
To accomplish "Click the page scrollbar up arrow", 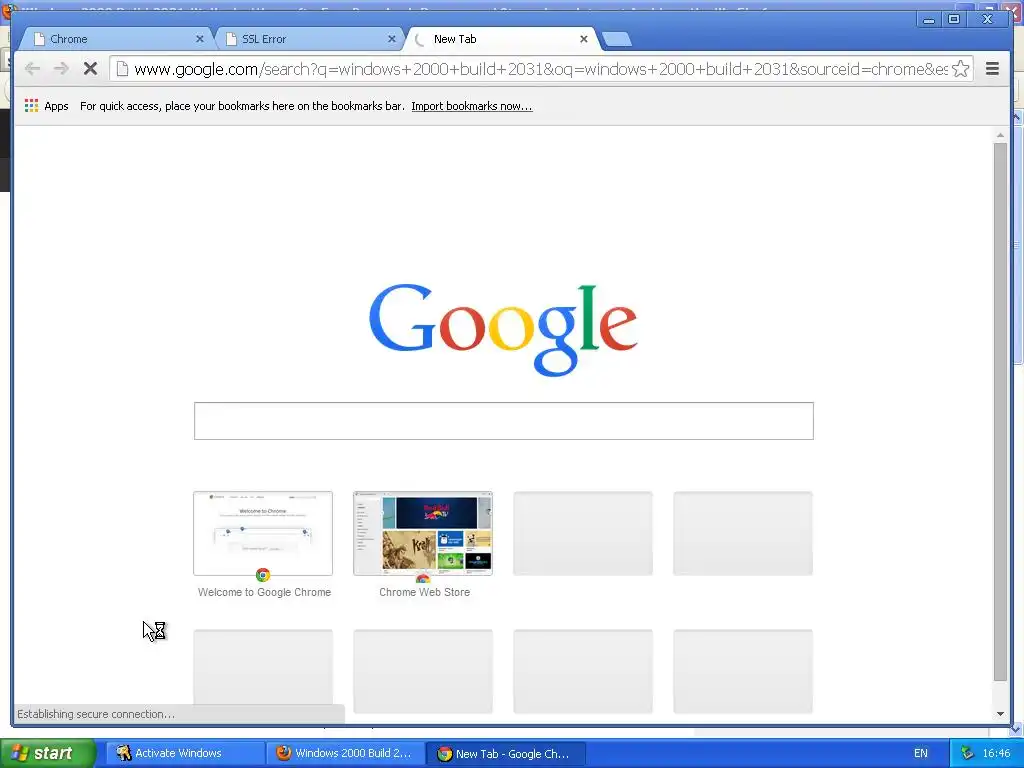I will coord(1000,135).
